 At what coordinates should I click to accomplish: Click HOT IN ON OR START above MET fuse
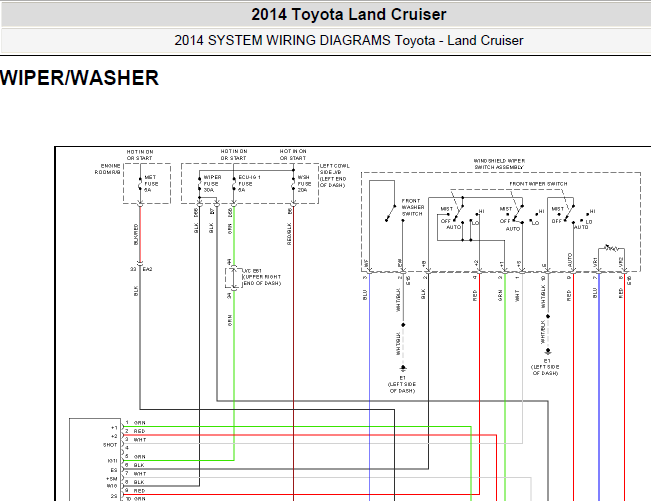(140, 155)
